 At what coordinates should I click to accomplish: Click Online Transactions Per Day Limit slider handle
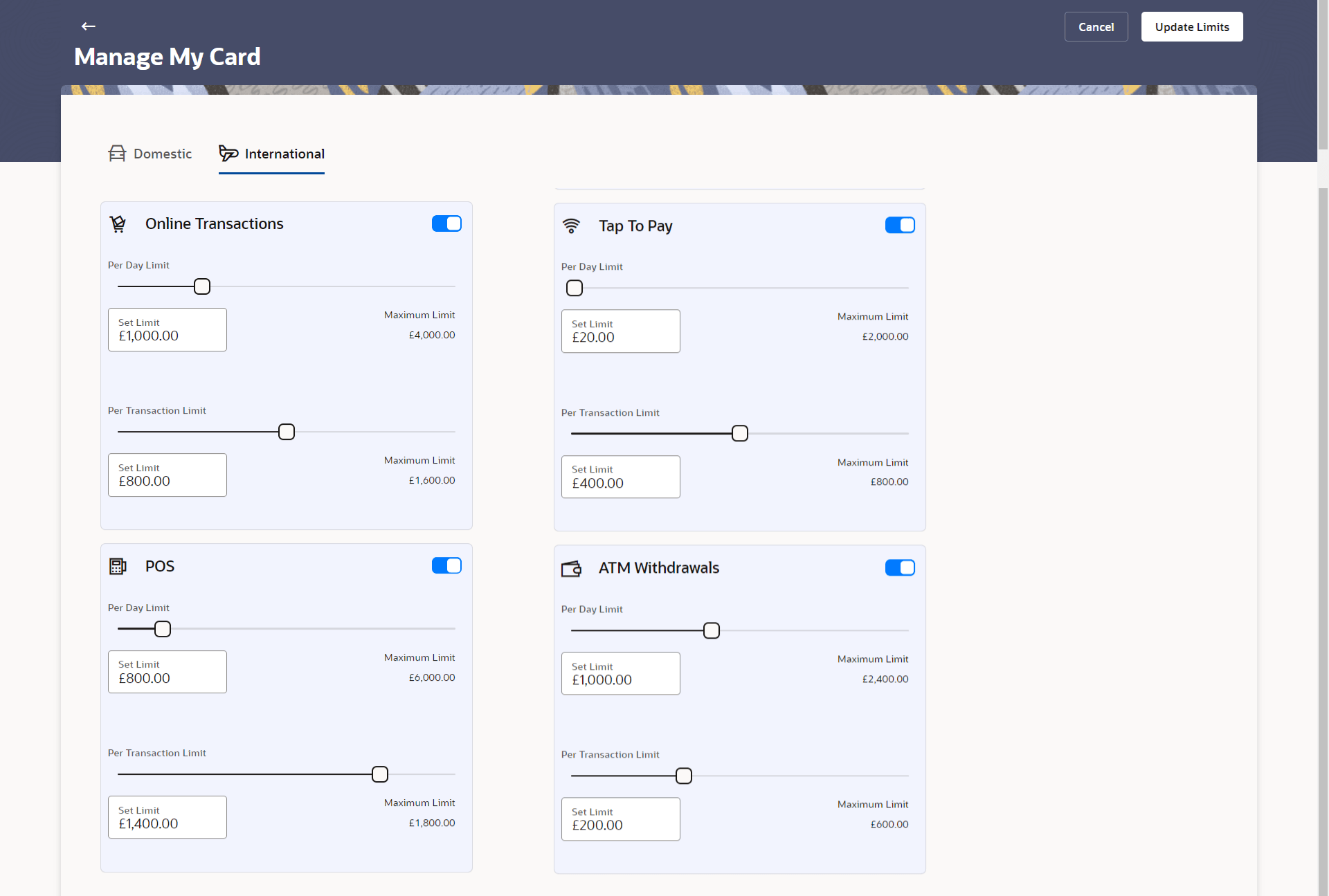(202, 286)
